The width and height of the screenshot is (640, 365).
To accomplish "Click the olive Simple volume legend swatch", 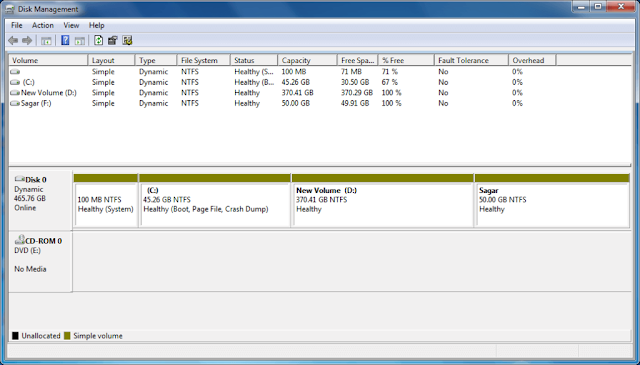I will pyautogui.click(x=67, y=336).
